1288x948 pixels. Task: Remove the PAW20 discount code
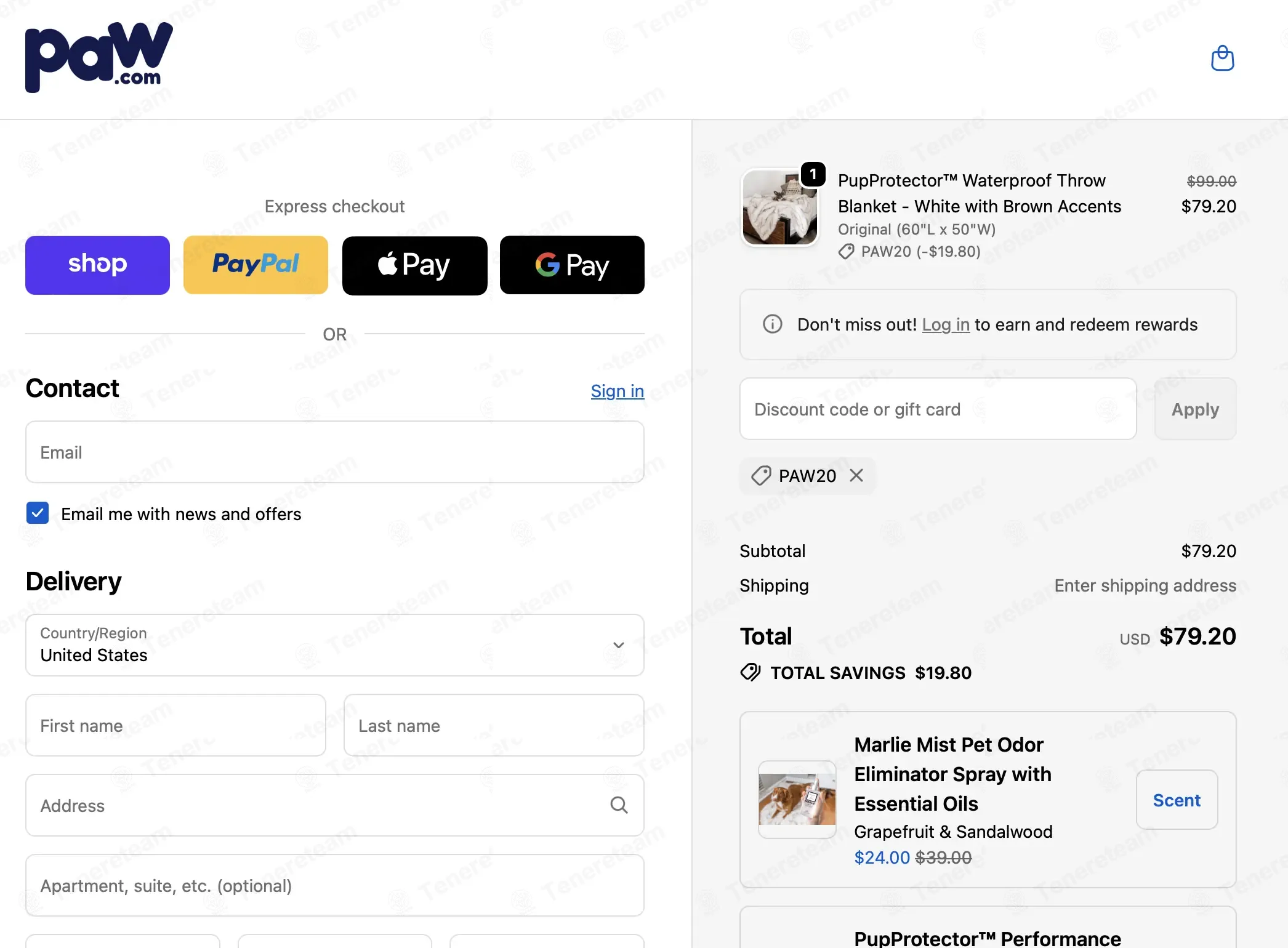(x=856, y=475)
